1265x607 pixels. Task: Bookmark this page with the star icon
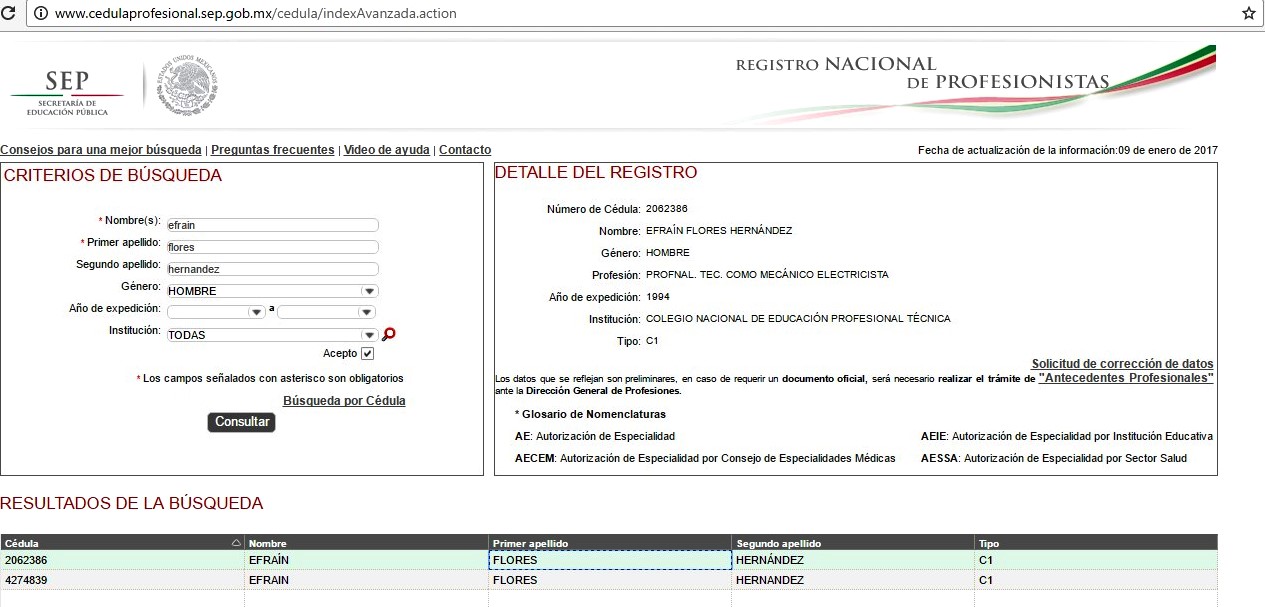click(x=1248, y=14)
